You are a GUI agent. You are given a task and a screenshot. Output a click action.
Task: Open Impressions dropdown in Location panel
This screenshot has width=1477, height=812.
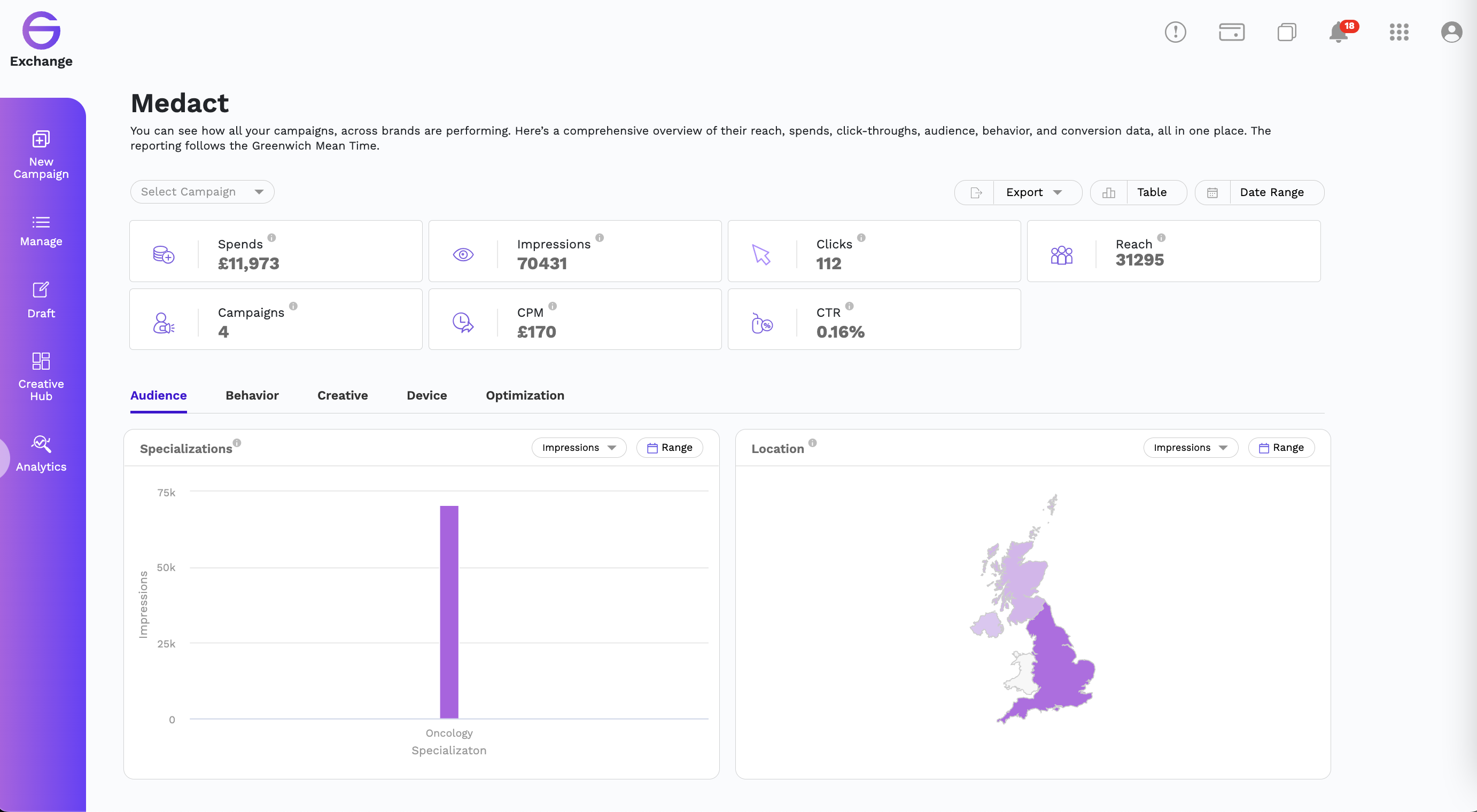[x=1191, y=448]
